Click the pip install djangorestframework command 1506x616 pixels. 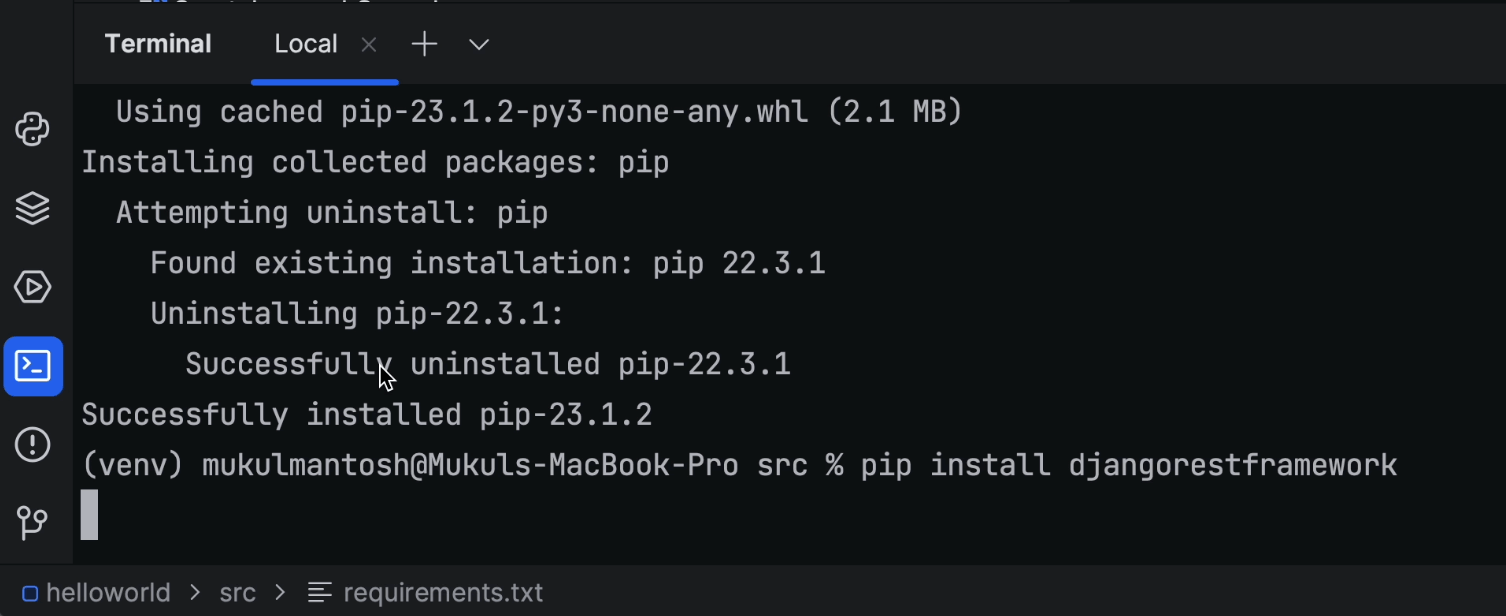click(1128, 465)
